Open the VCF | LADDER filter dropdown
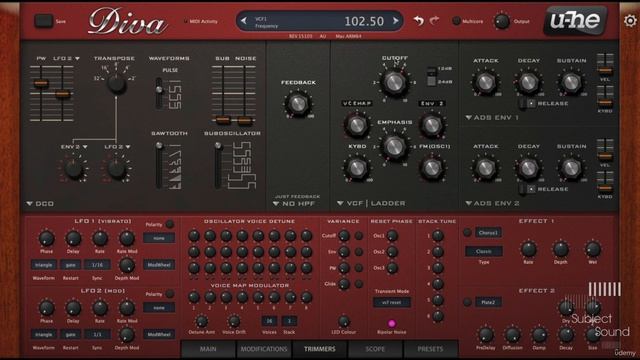 pyautogui.click(x=371, y=203)
